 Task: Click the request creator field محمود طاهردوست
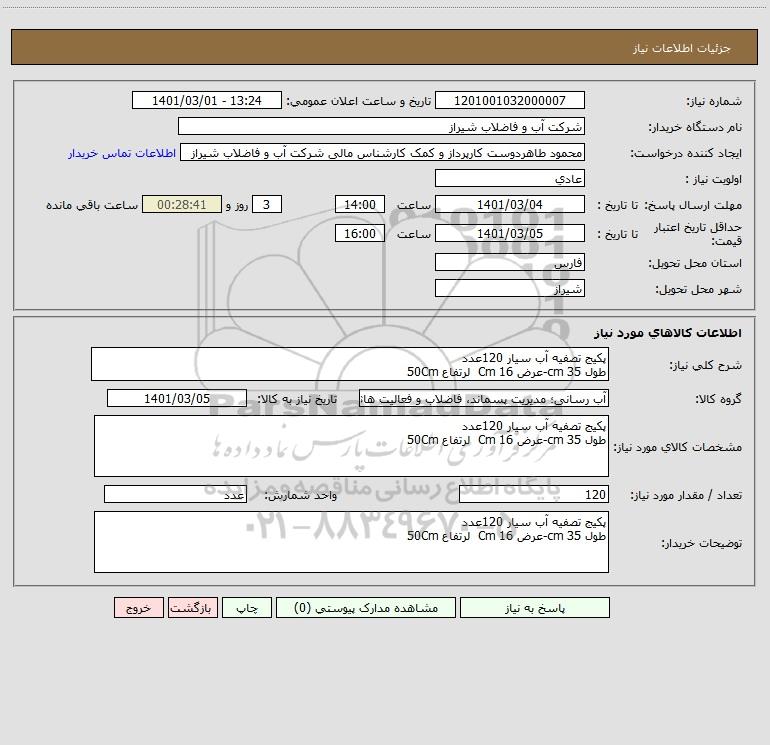click(x=383, y=152)
